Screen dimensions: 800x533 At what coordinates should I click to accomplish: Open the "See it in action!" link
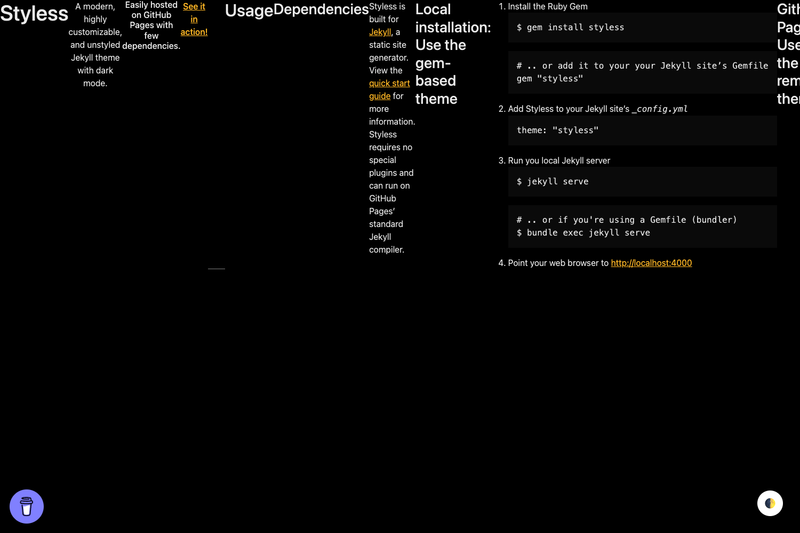[194, 19]
